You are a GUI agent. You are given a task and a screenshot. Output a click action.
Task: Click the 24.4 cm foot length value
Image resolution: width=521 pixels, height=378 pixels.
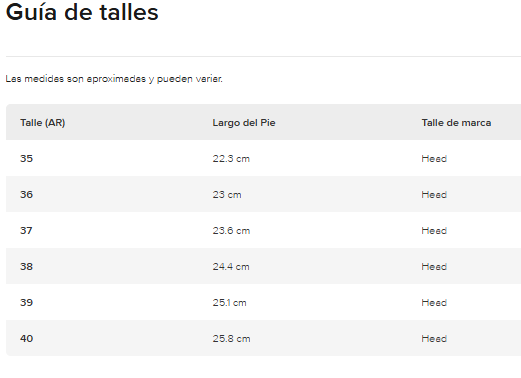[x=231, y=267]
